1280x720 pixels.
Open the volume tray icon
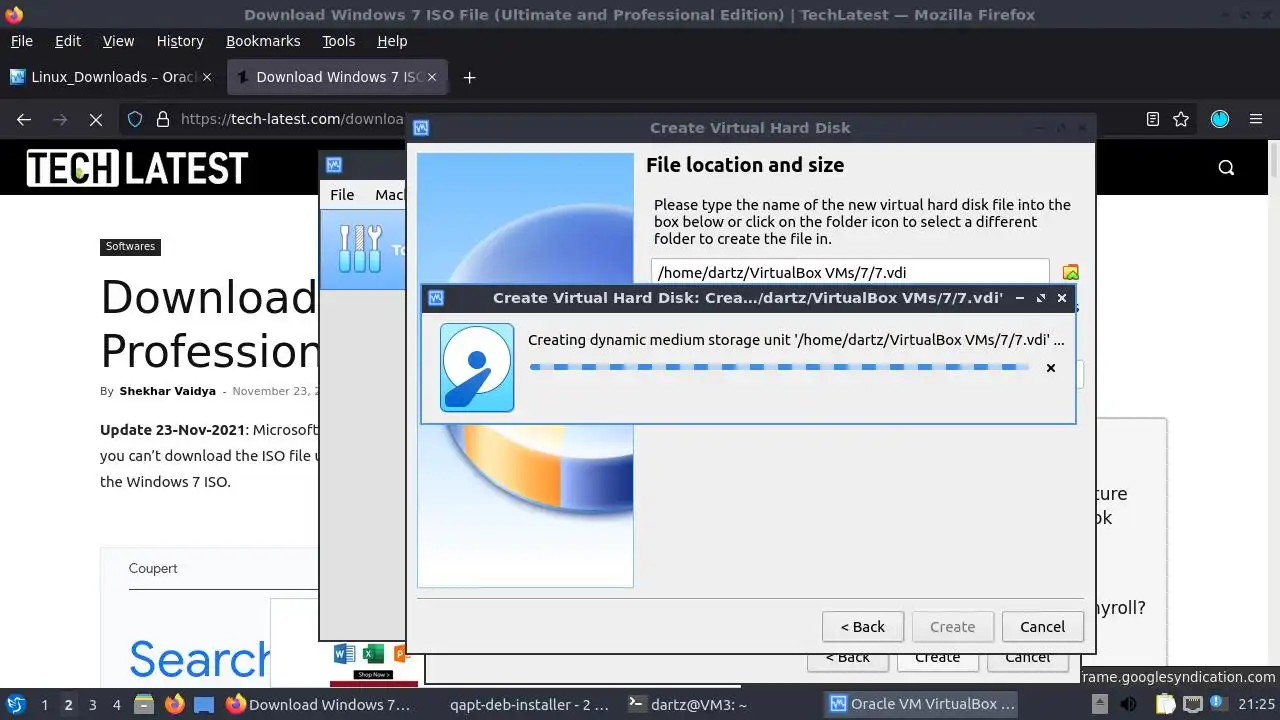(x=1128, y=704)
